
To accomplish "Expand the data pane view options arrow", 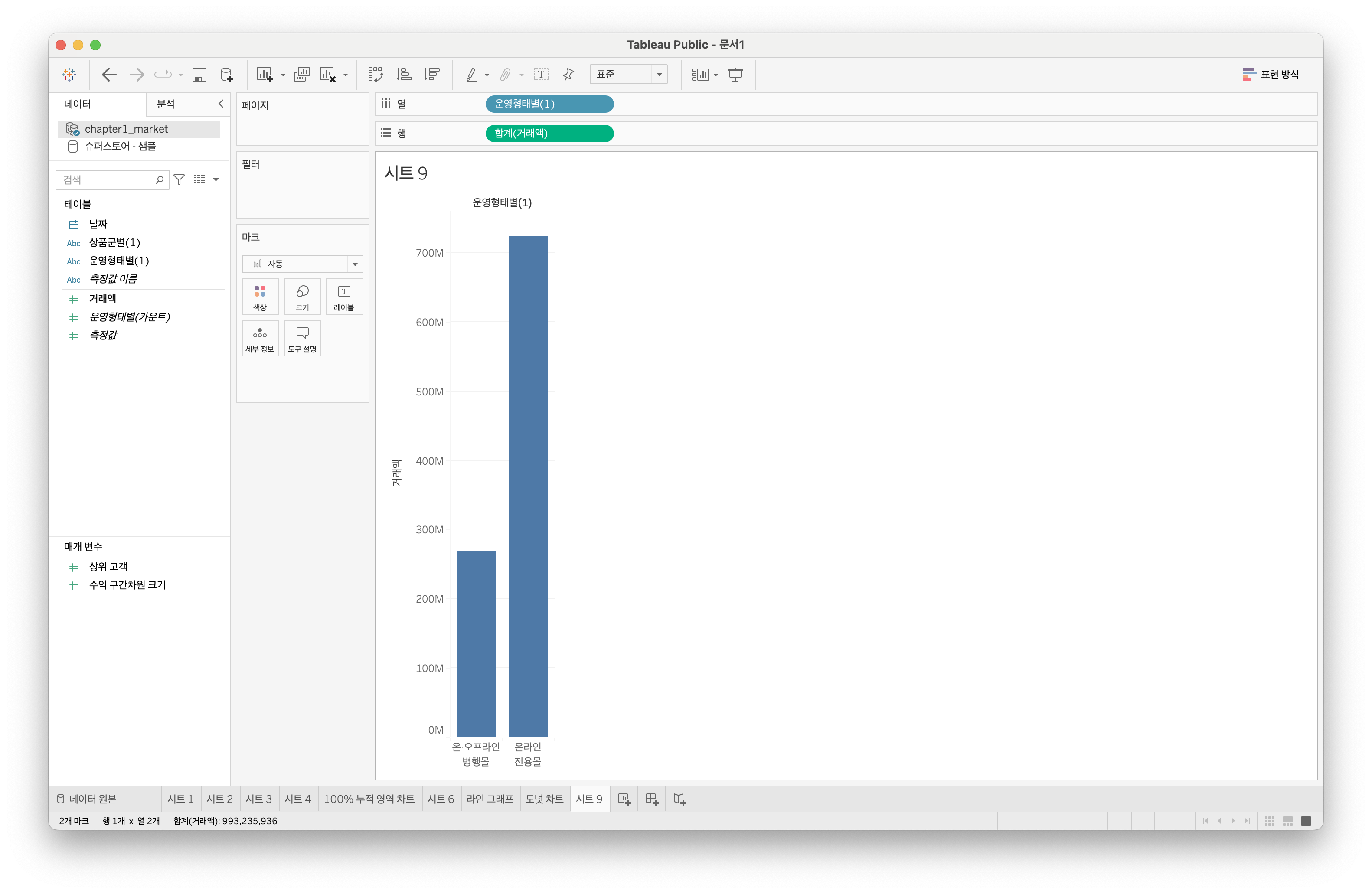I will click(216, 180).
